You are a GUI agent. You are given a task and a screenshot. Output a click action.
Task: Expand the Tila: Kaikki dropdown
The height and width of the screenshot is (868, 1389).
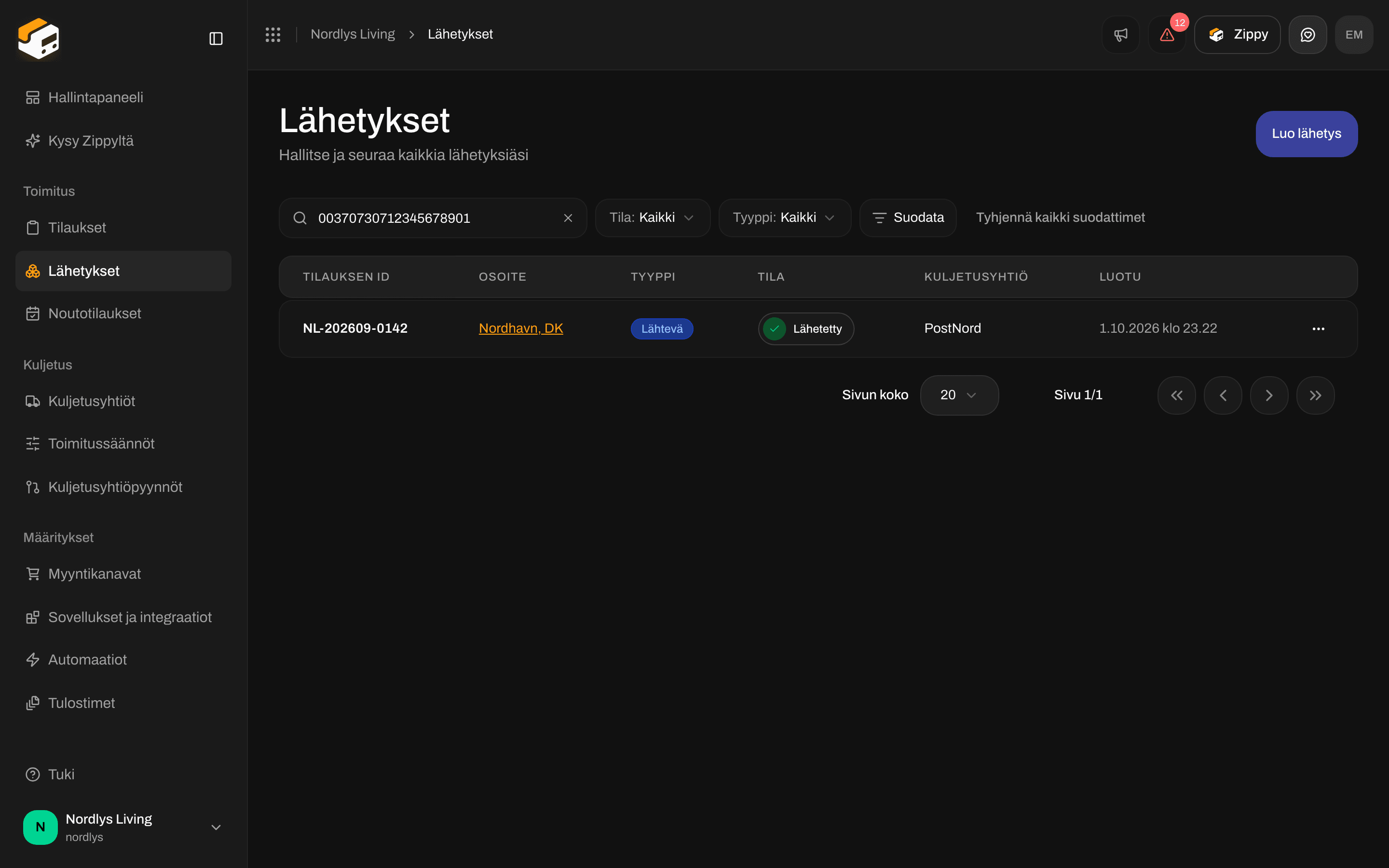pyautogui.click(x=653, y=217)
